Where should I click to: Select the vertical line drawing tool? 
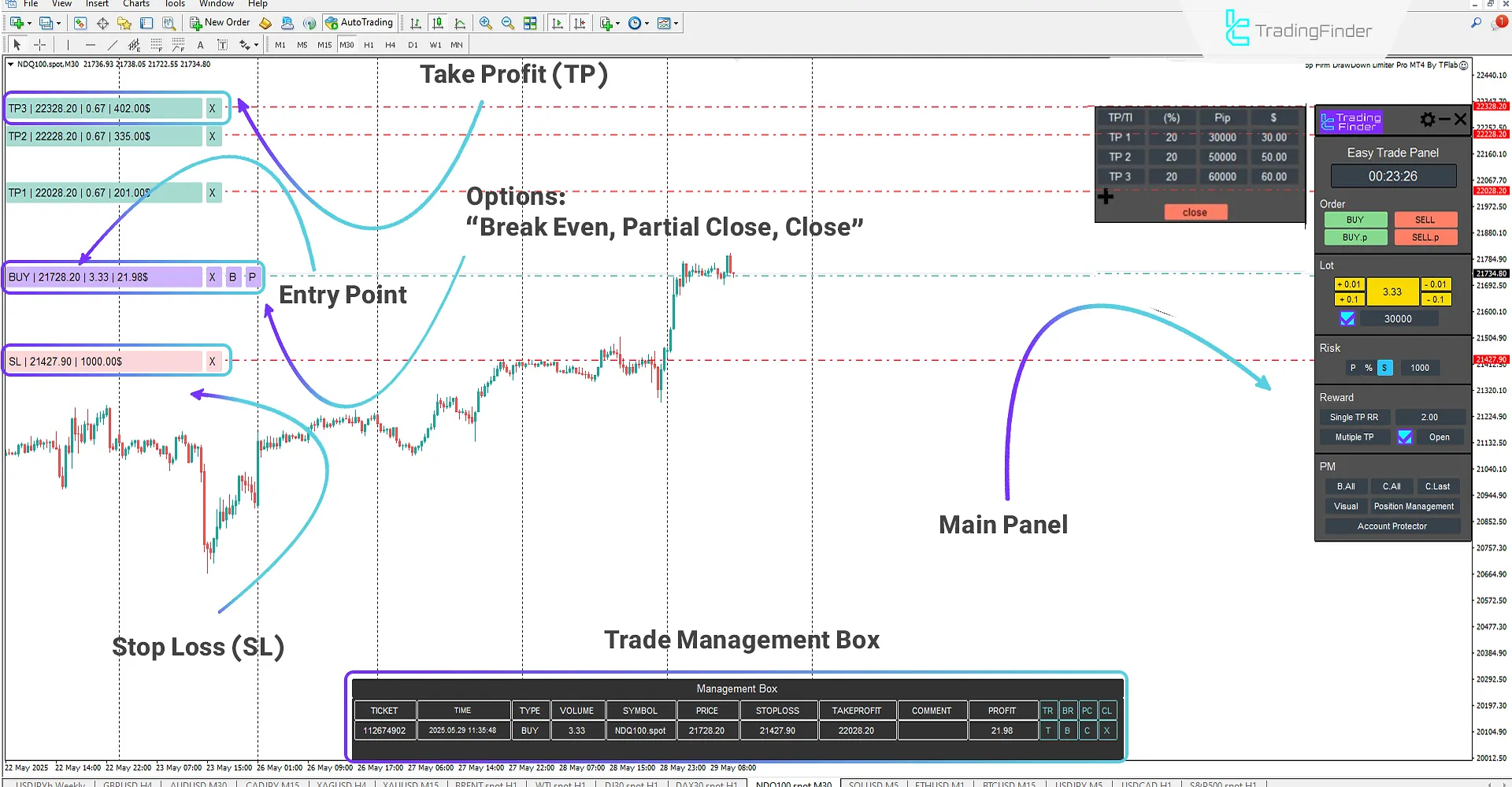69,45
